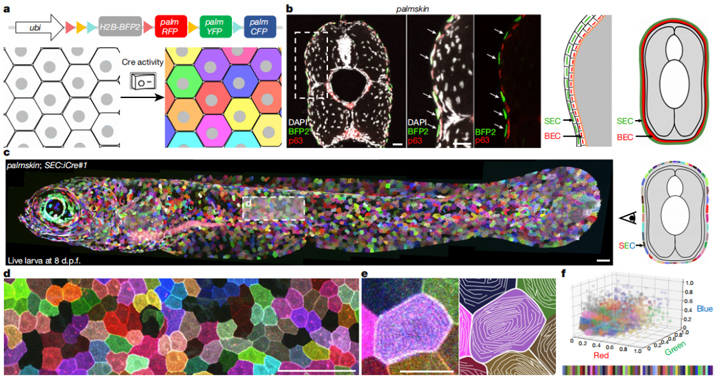Image resolution: width=720 pixels, height=379 pixels.
Task: Click the dashed rectangle labeled d on larva
Action: [274, 209]
